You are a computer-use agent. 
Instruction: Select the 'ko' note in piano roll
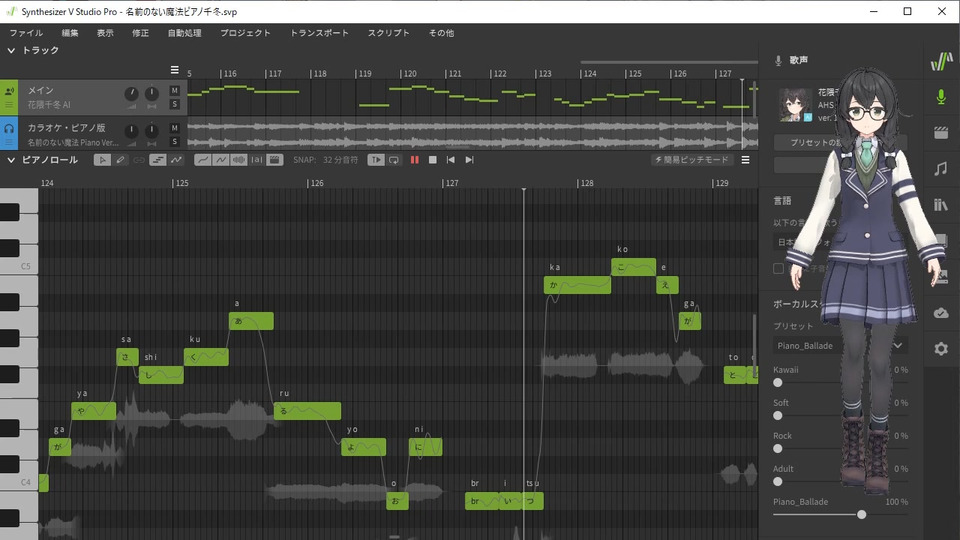pos(634,267)
